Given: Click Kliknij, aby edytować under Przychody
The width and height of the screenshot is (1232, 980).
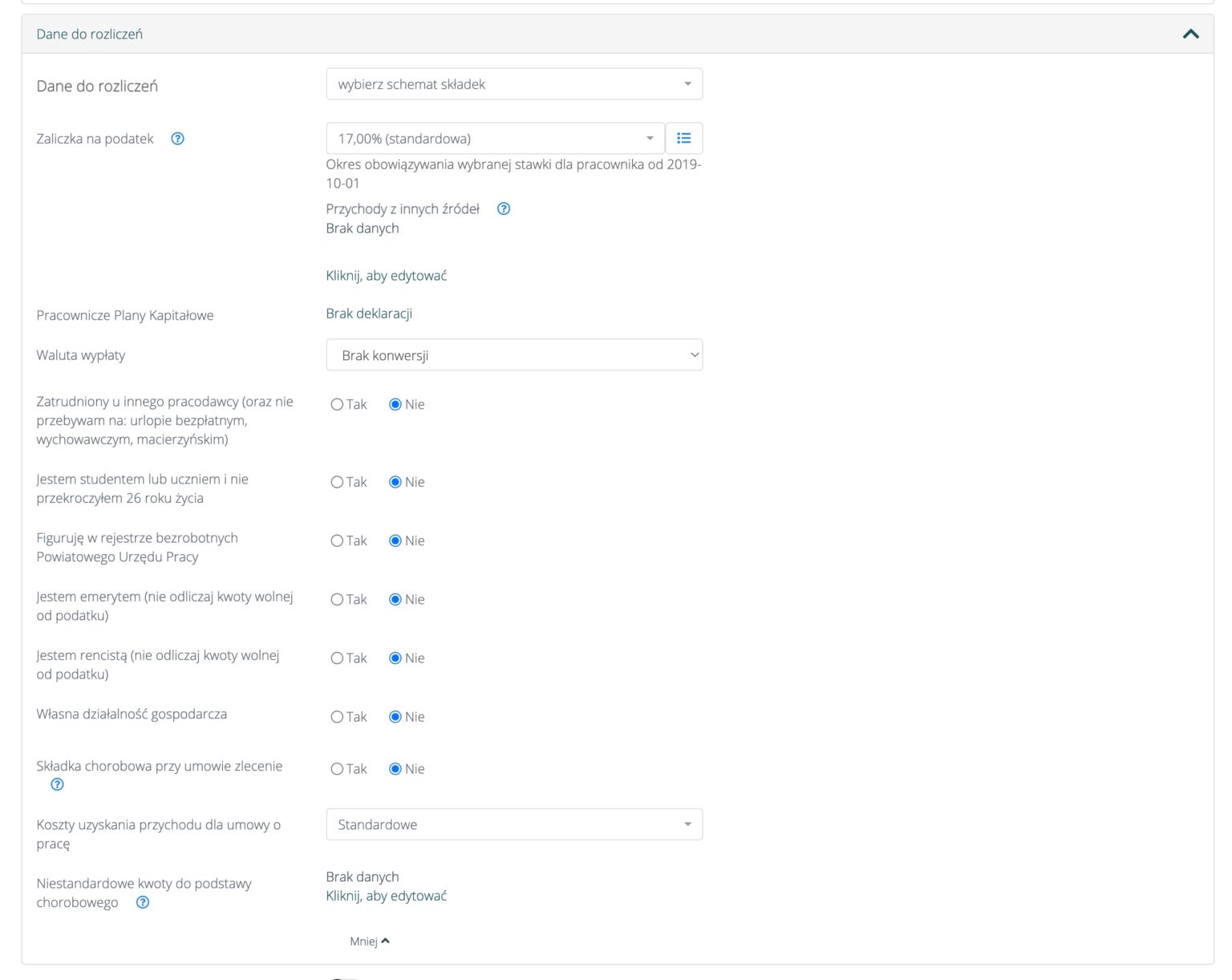Looking at the screenshot, I should pos(386,276).
